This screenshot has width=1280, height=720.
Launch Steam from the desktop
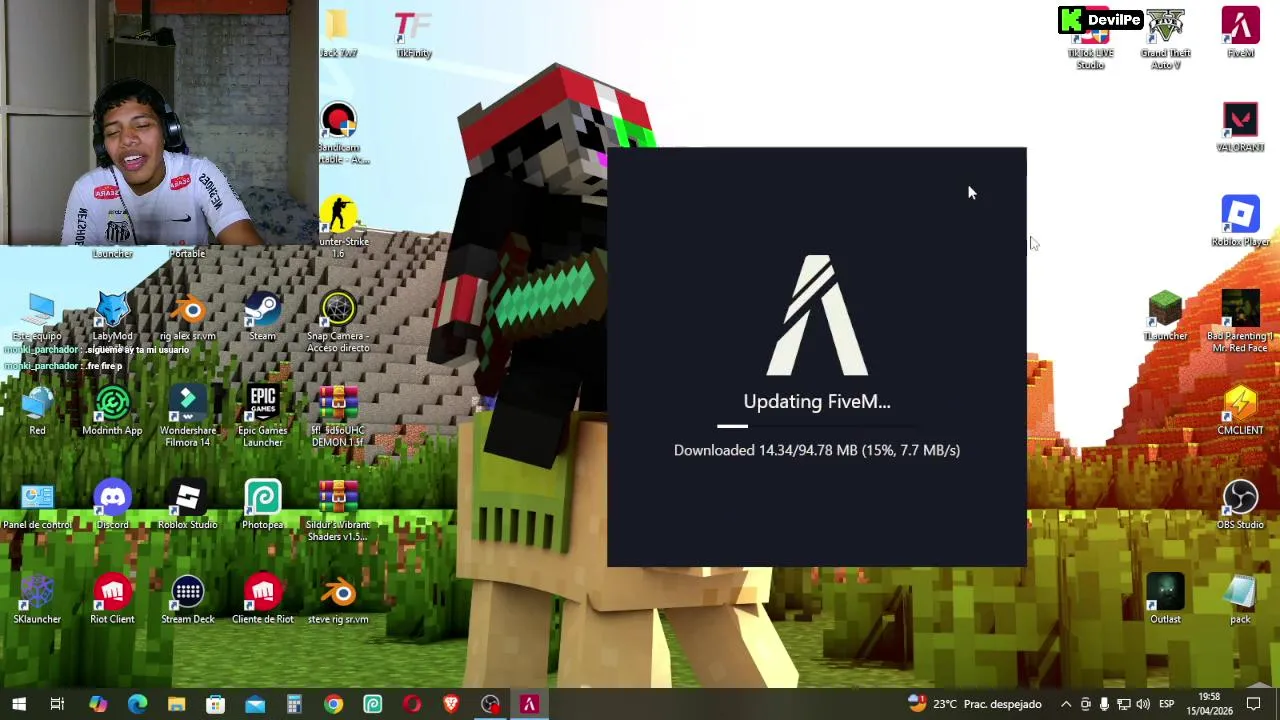(262, 316)
